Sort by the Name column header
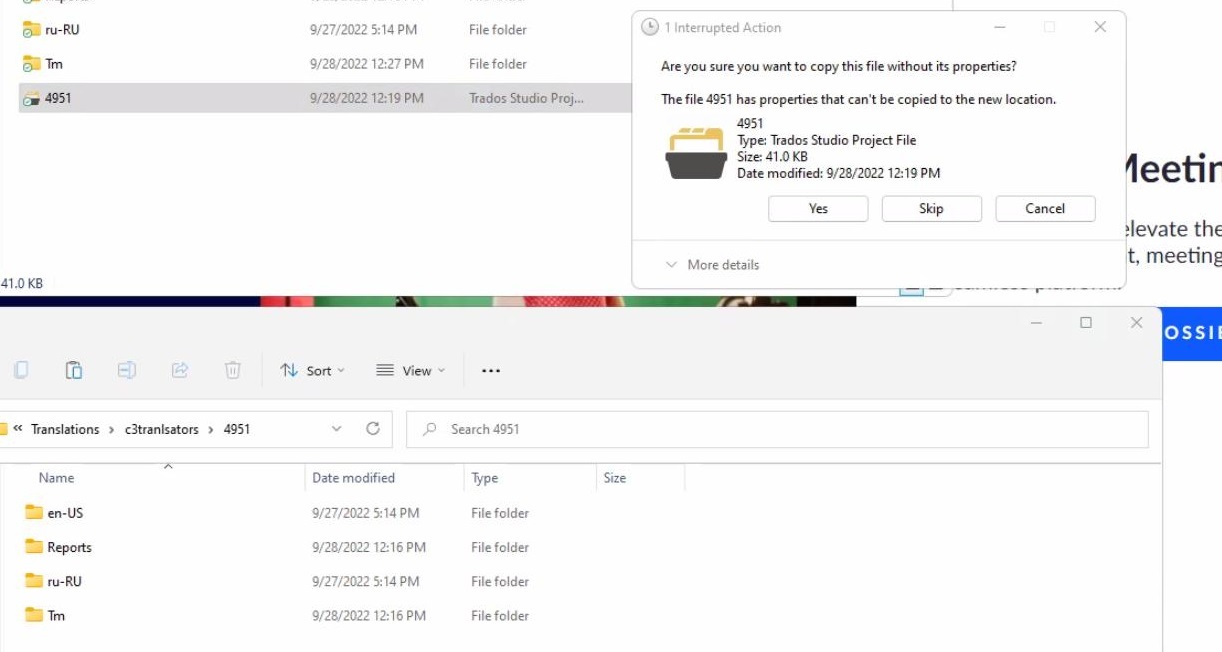This screenshot has height=652, width=1222. 57,478
